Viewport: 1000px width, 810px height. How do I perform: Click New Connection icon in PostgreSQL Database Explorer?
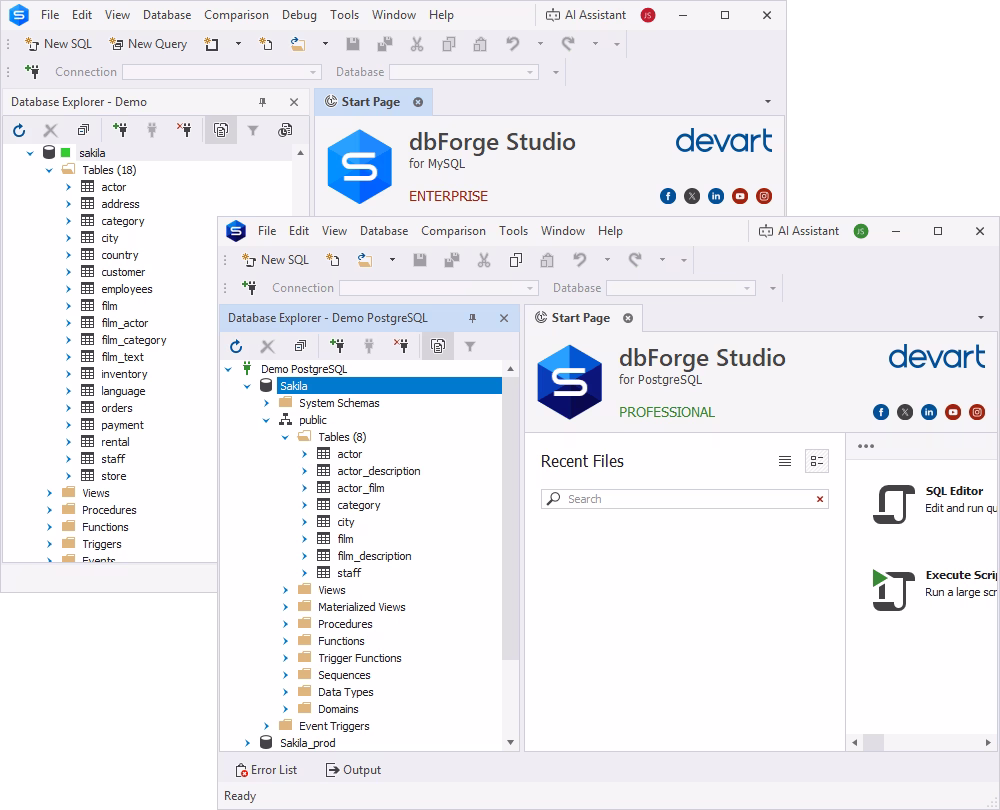click(337, 346)
